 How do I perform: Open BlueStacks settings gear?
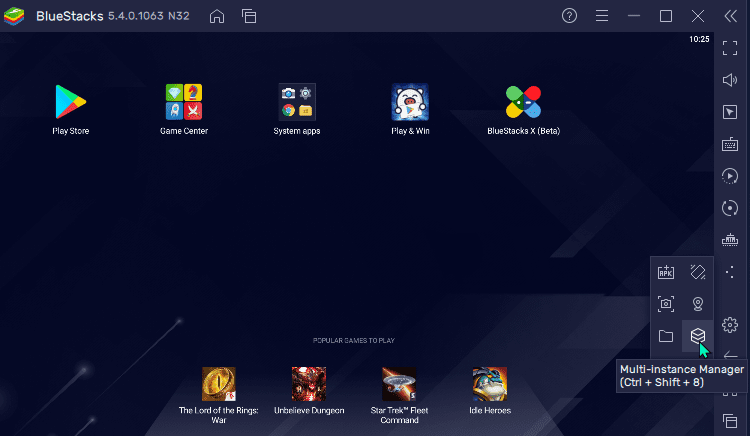(730, 325)
